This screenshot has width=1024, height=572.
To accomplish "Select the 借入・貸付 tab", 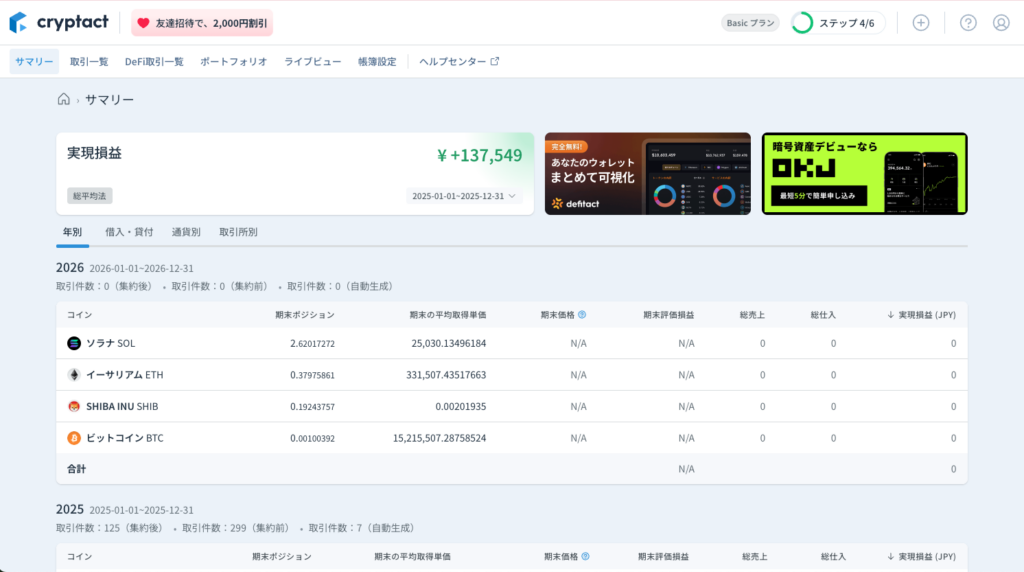I will coord(129,232).
